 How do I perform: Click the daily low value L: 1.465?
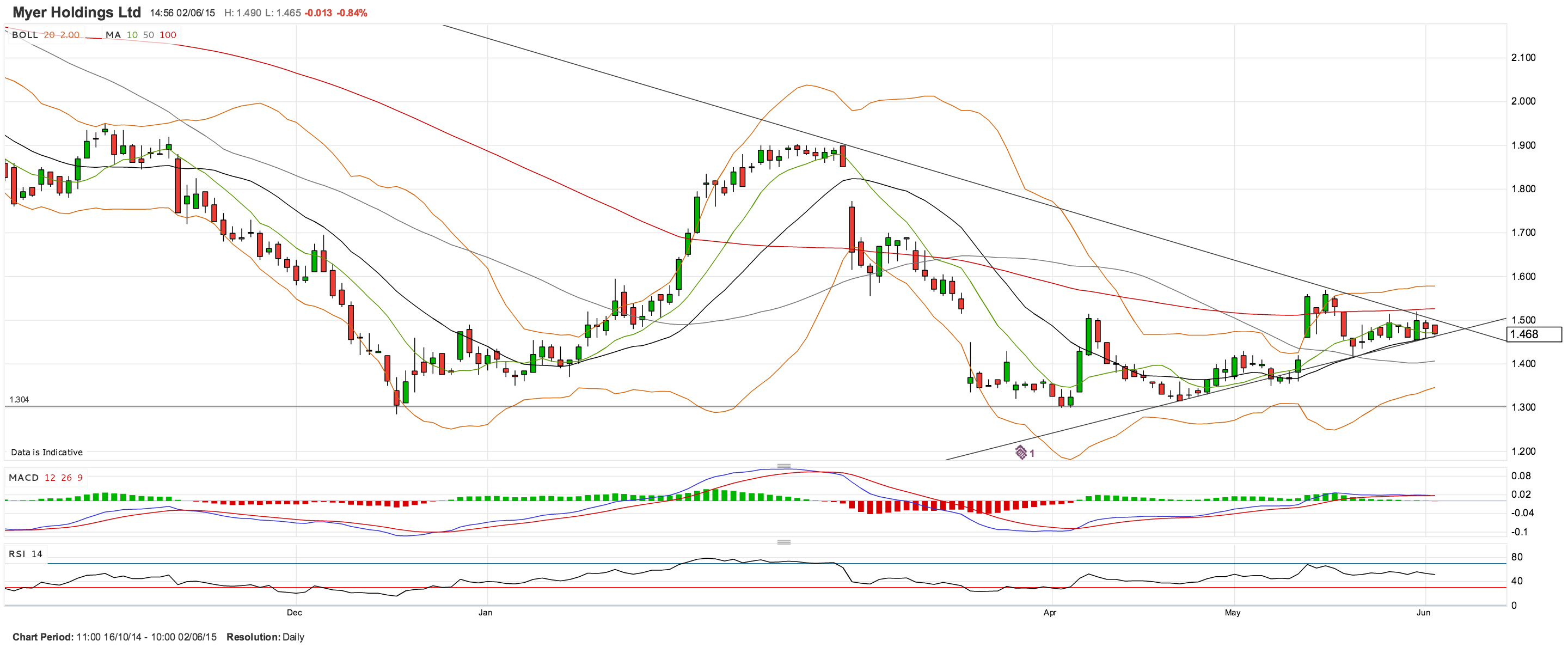coord(283,13)
